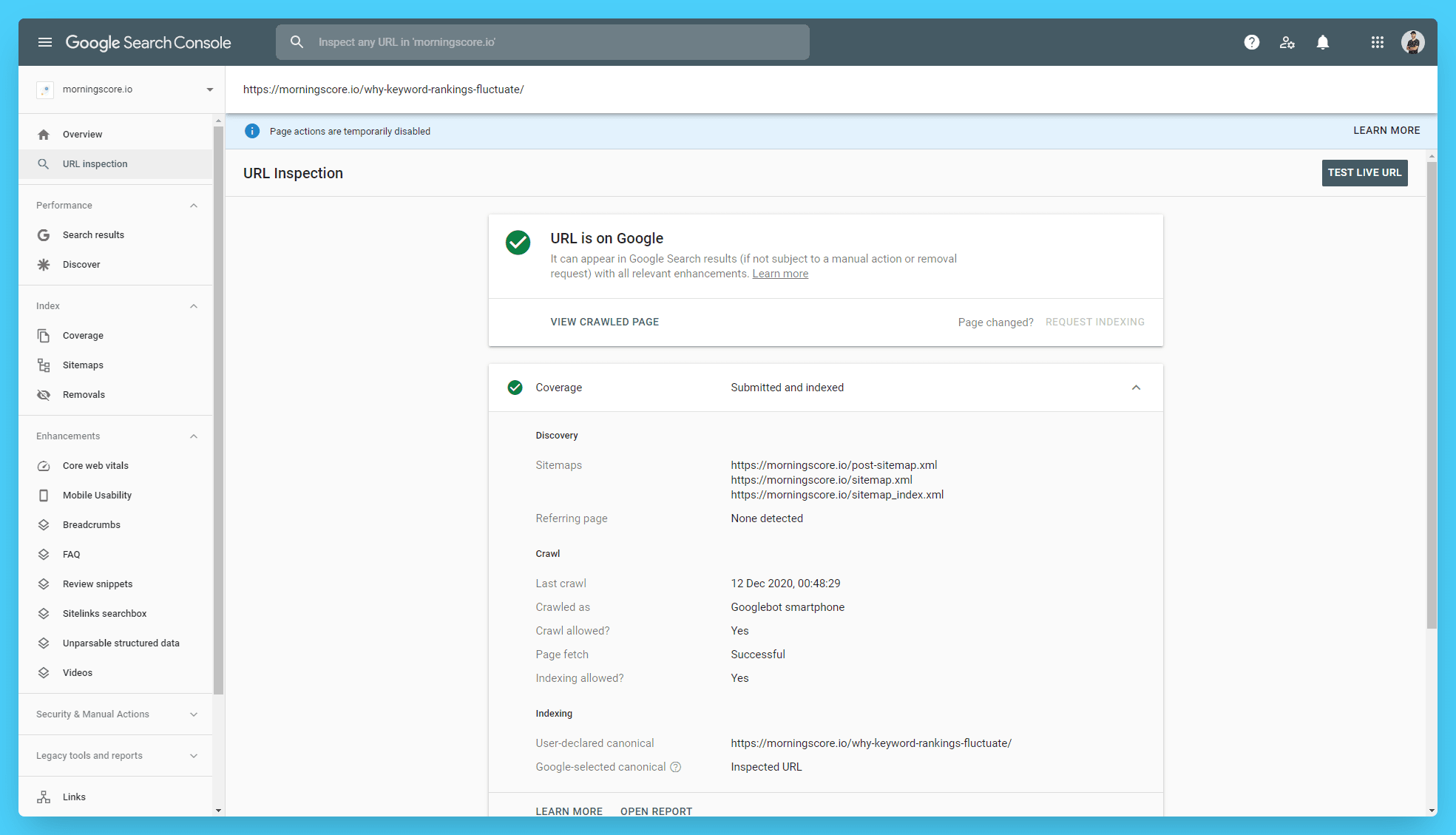Click the sidebar scrollbar

coord(218,410)
